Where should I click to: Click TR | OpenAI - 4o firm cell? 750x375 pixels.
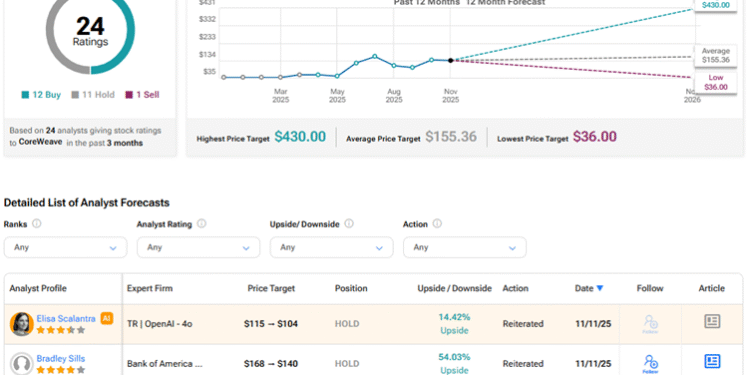tap(160, 324)
